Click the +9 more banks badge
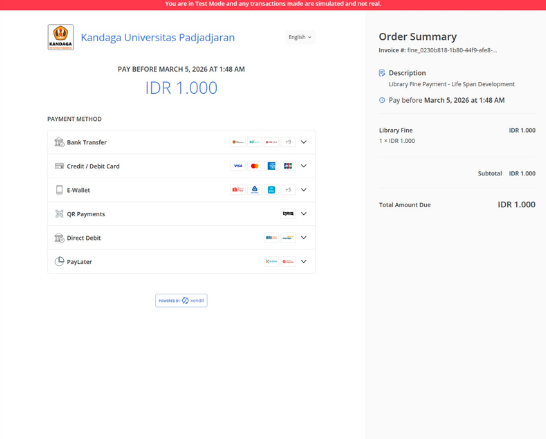This screenshot has width=546, height=439. (x=288, y=142)
